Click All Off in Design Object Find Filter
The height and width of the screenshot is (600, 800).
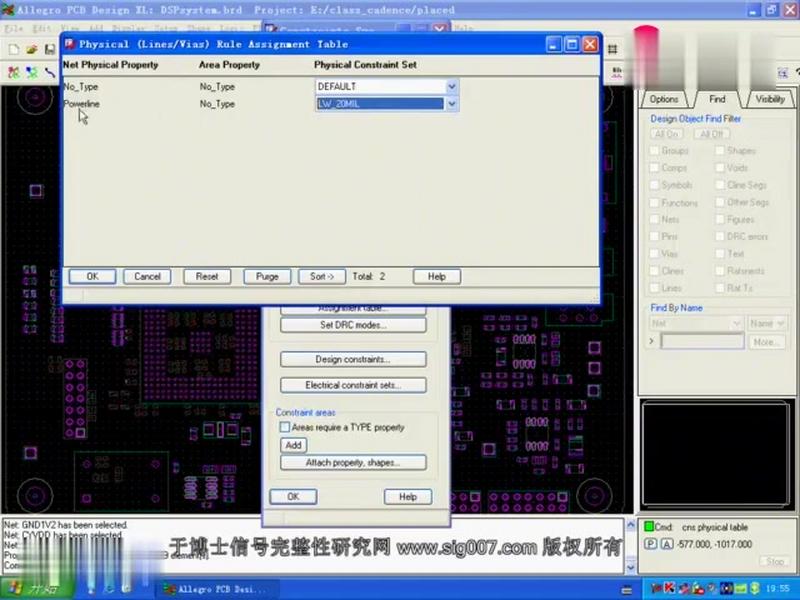tap(711, 135)
